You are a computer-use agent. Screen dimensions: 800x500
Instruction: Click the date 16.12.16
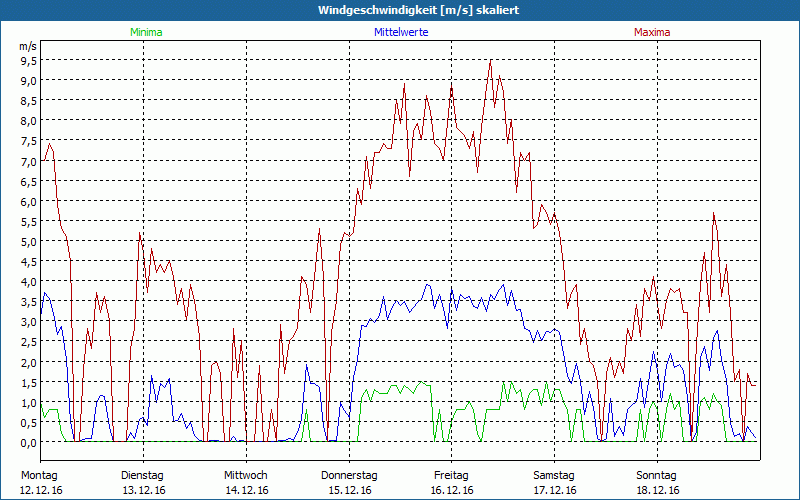tap(452, 490)
